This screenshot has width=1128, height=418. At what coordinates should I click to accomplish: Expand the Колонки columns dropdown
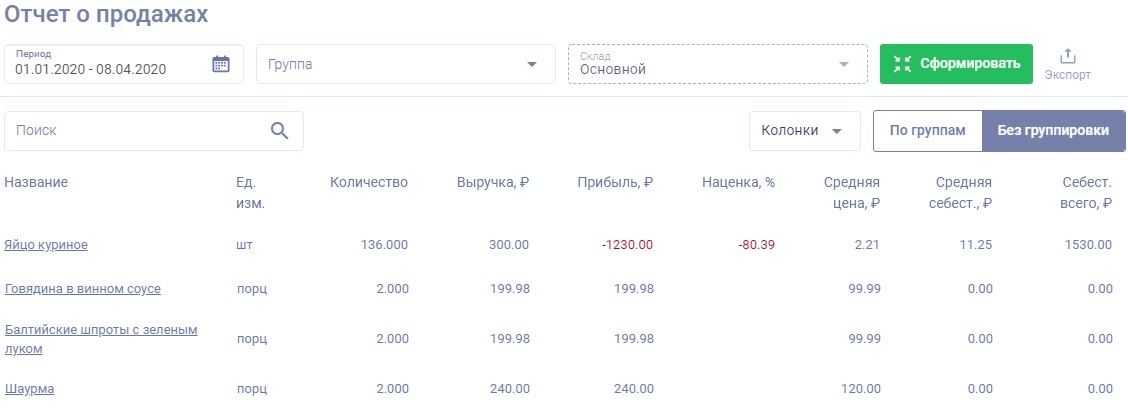tap(804, 131)
